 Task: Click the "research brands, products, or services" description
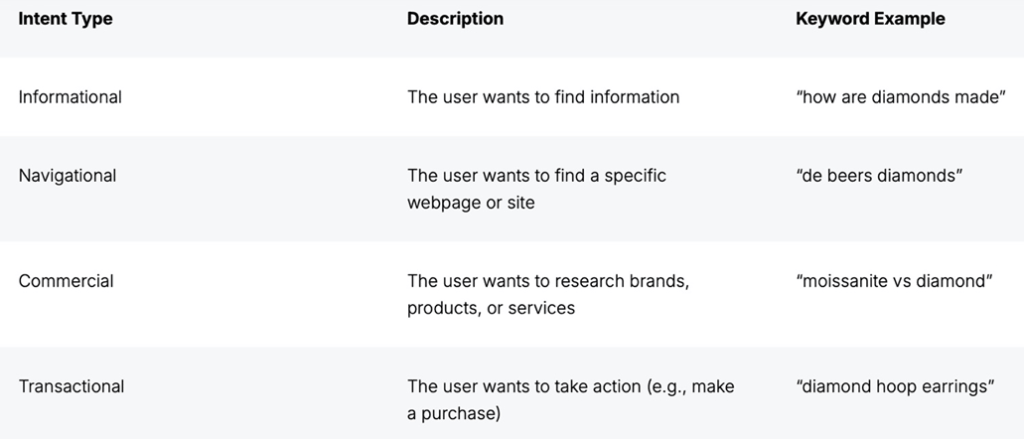[x=548, y=295]
